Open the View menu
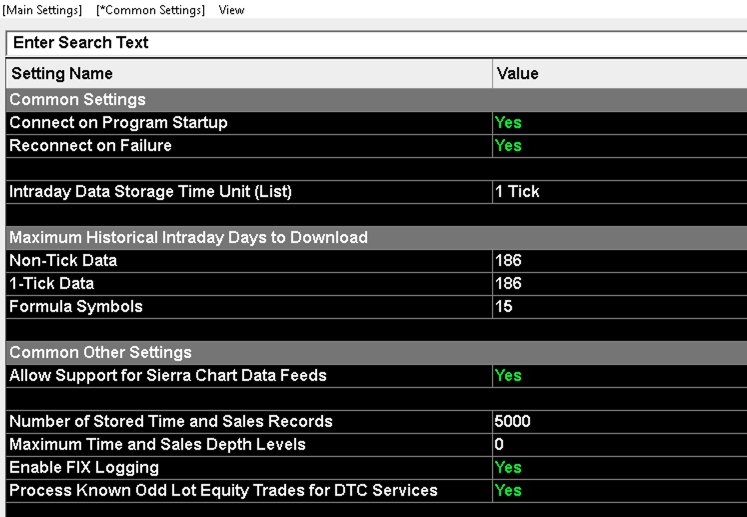Image resolution: width=747 pixels, height=517 pixels. point(232,10)
